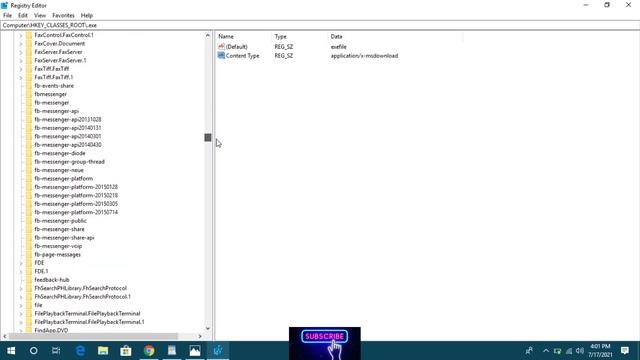Expand the FhSearchPHLibrary.FhSearchProtocol key
The height and width of the screenshot is (360, 640).
(21, 289)
